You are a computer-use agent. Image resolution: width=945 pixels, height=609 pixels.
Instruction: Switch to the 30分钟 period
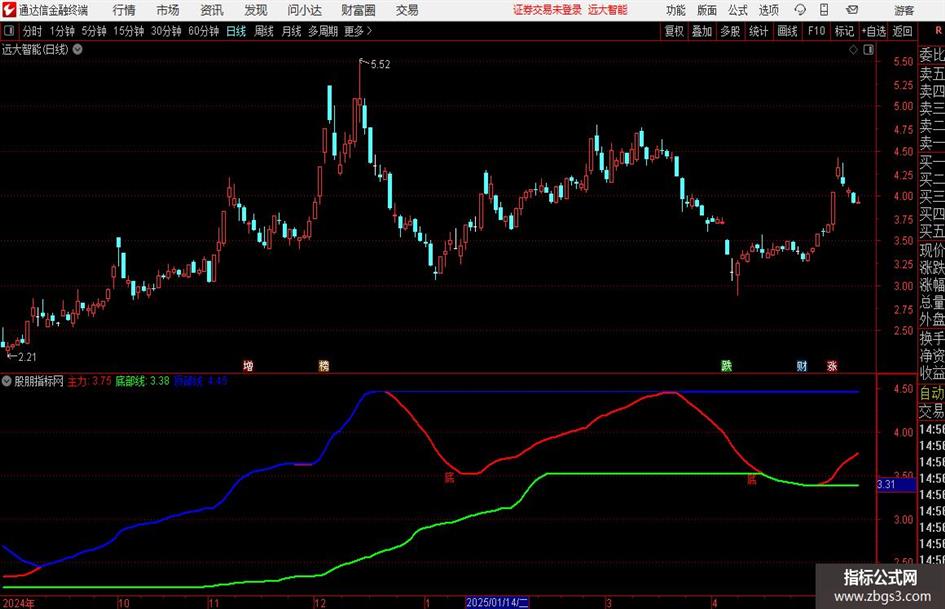click(166, 31)
